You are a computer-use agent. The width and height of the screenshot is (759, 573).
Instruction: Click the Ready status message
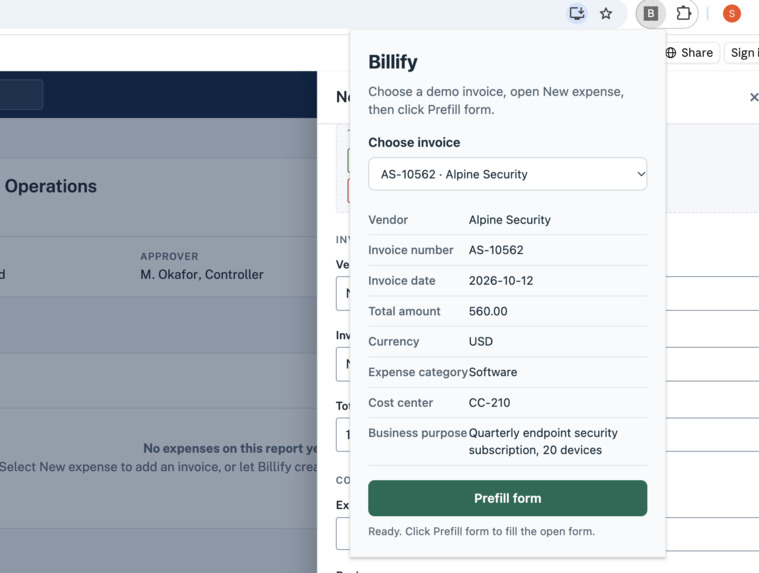click(x=481, y=531)
